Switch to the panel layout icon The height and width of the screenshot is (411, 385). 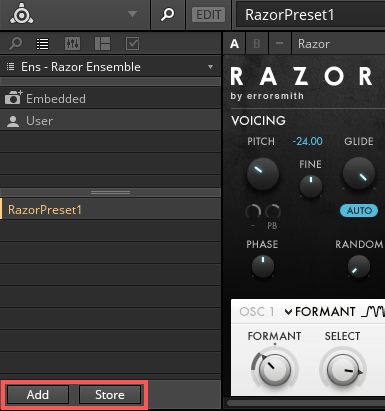(x=102, y=44)
